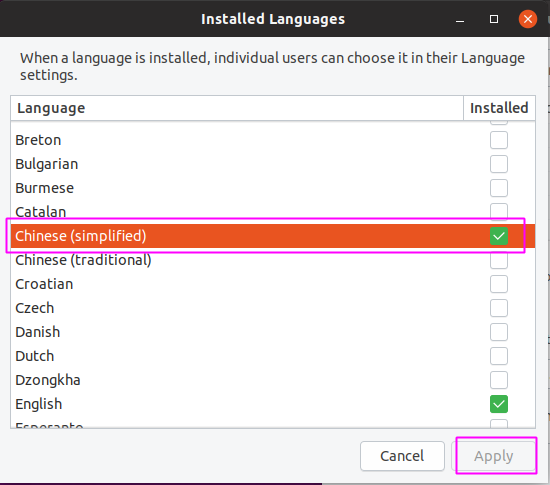Enable the Dutch checkbox
The height and width of the screenshot is (485, 550).
(x=499, y=356)
